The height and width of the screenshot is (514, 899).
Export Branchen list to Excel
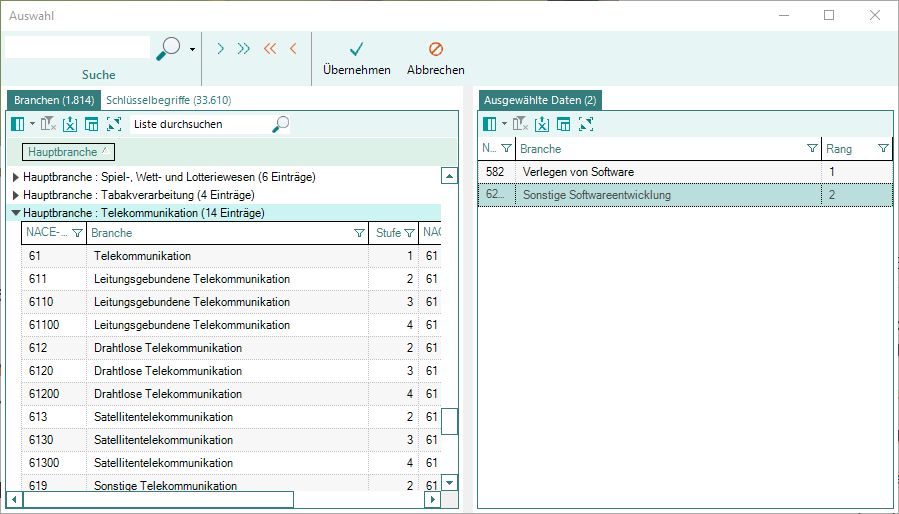pos(69,124)
